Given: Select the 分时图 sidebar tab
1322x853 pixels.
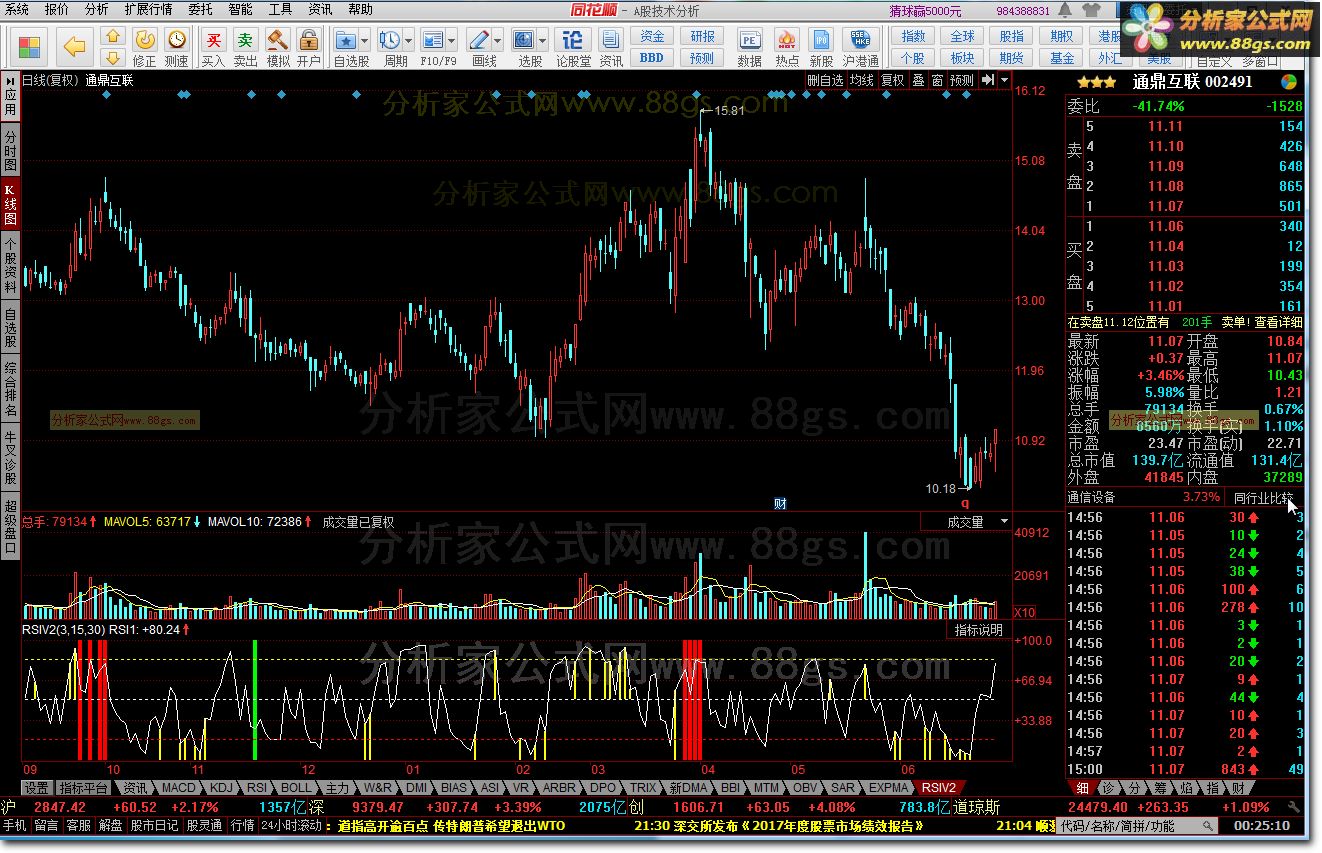Looking at the screenshot, I should (x=10, y=149).
